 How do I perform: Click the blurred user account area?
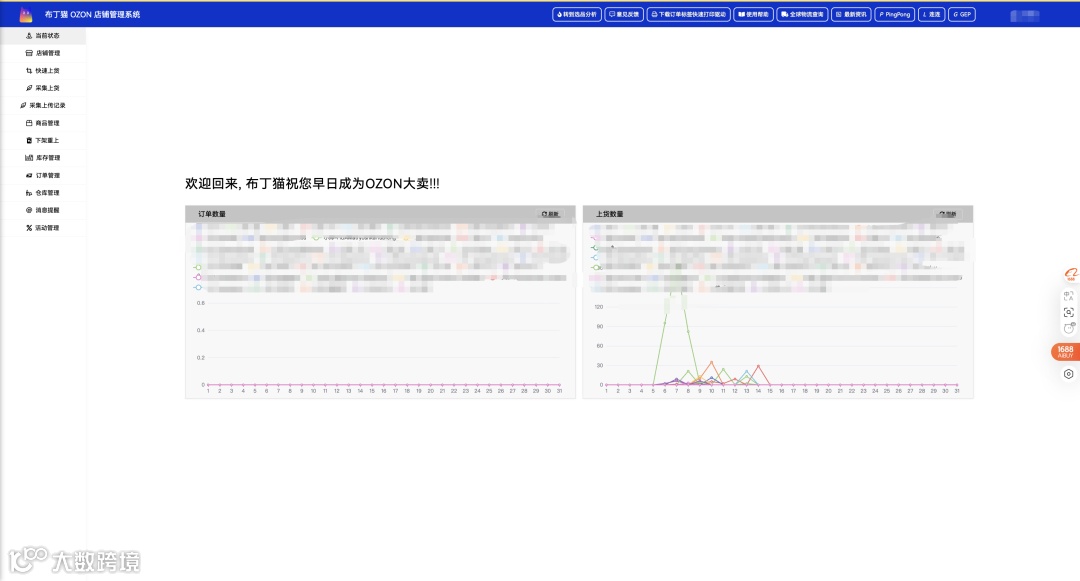[1025, 15]
